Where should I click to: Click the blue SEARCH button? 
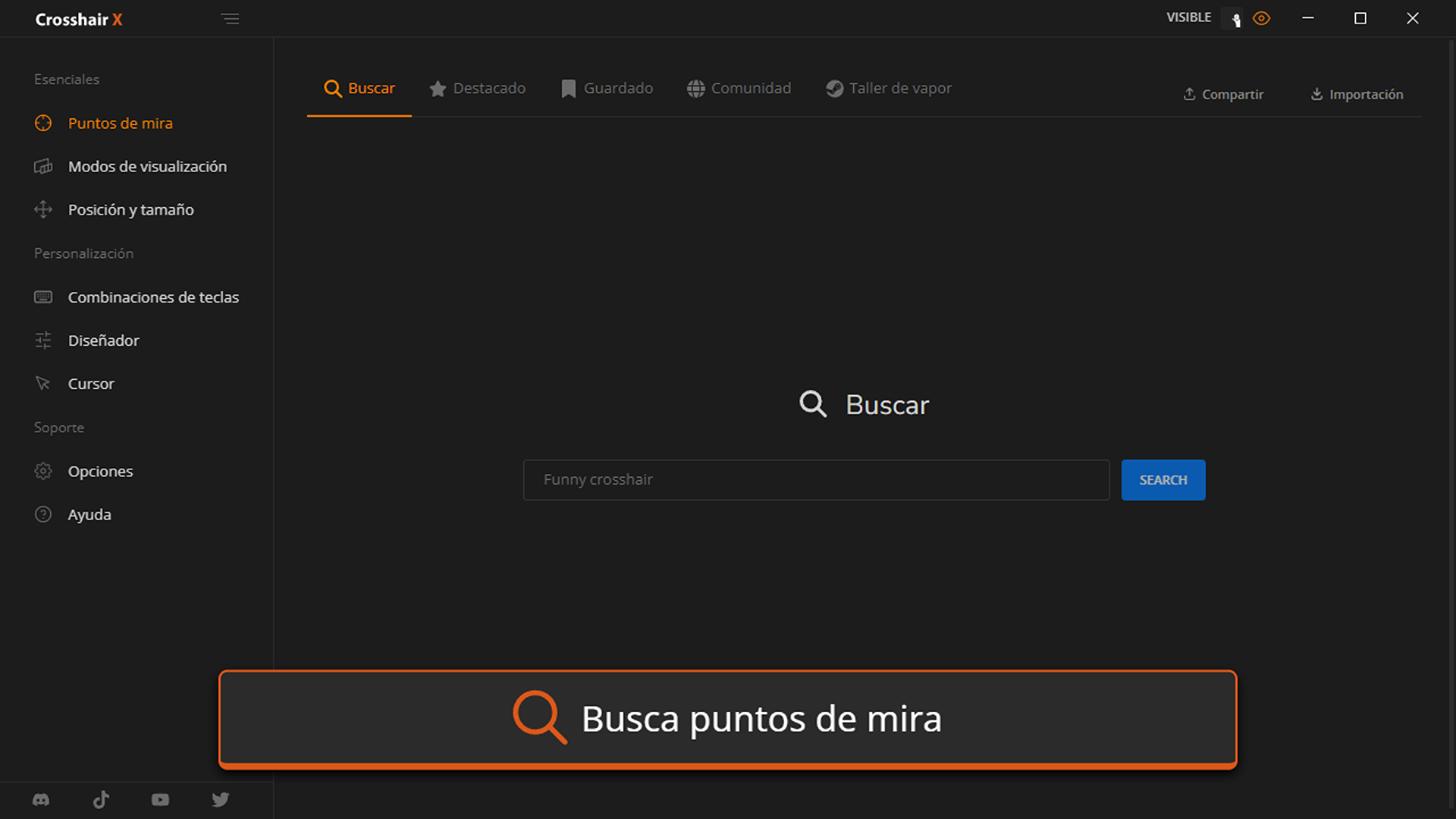(x=1163, y=480)
